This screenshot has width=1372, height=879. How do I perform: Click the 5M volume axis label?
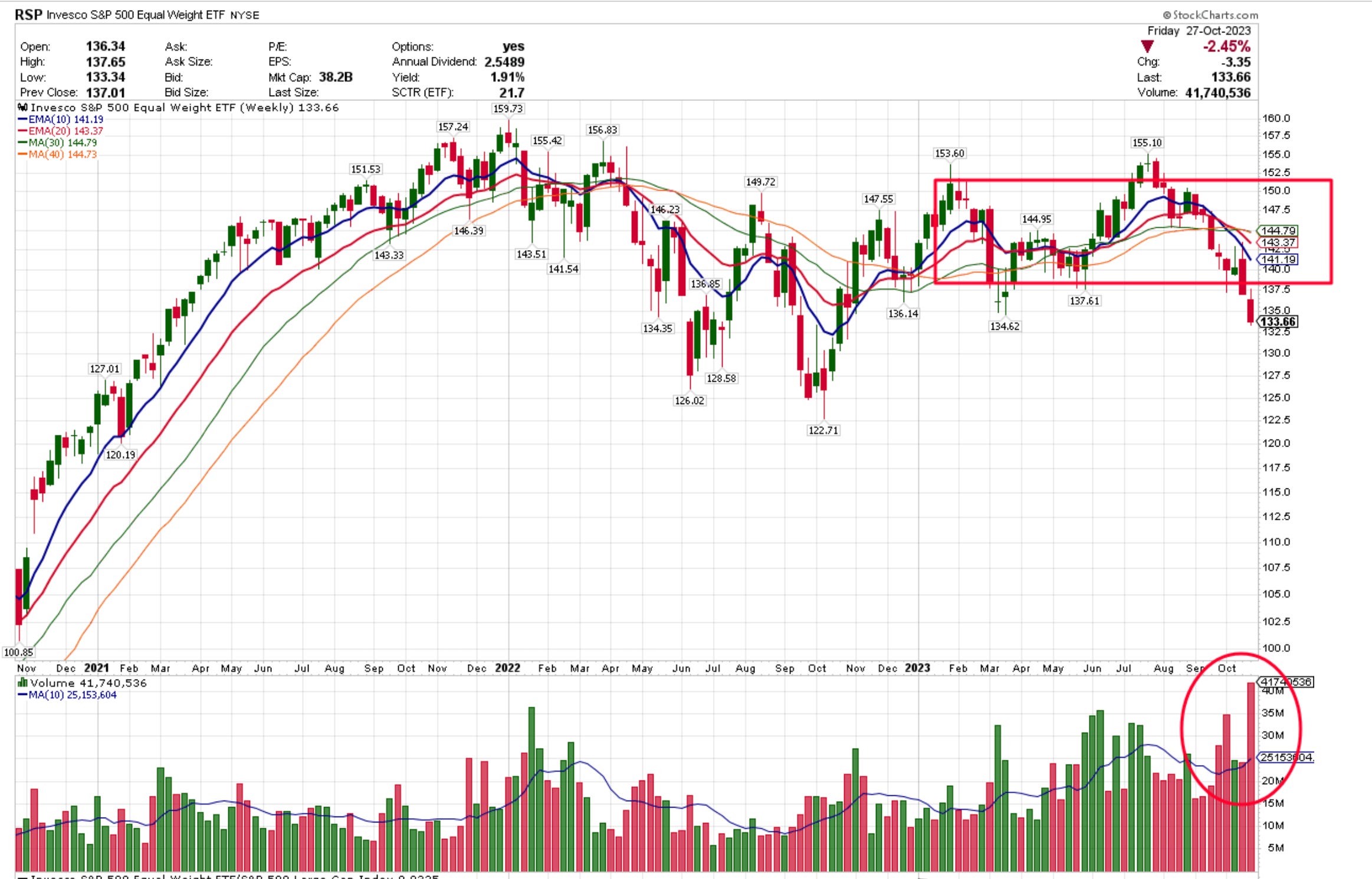pos(1276,848)
